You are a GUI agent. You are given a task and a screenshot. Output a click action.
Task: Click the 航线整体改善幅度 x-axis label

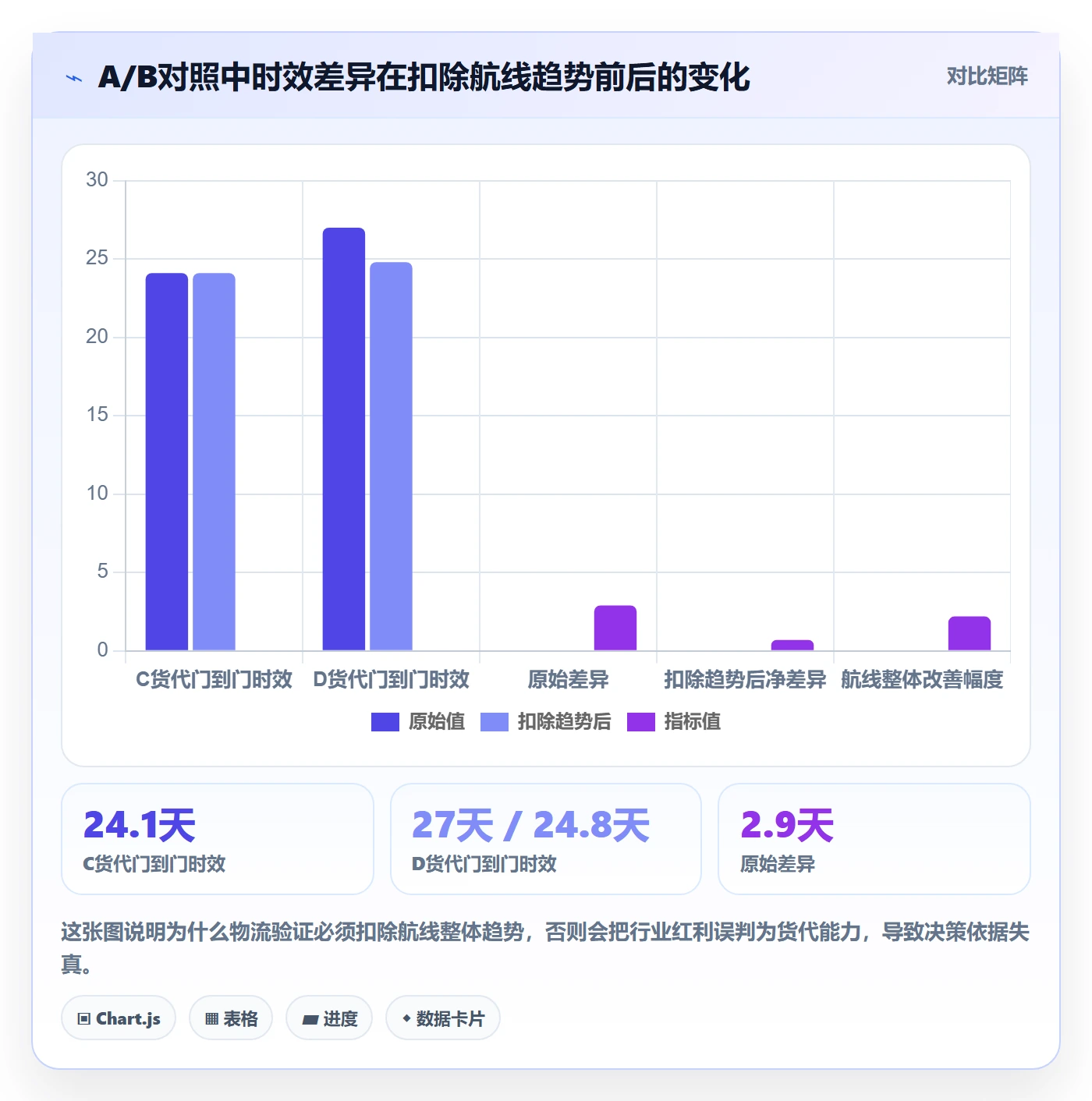pyautogui.click(x=922, y=680)
